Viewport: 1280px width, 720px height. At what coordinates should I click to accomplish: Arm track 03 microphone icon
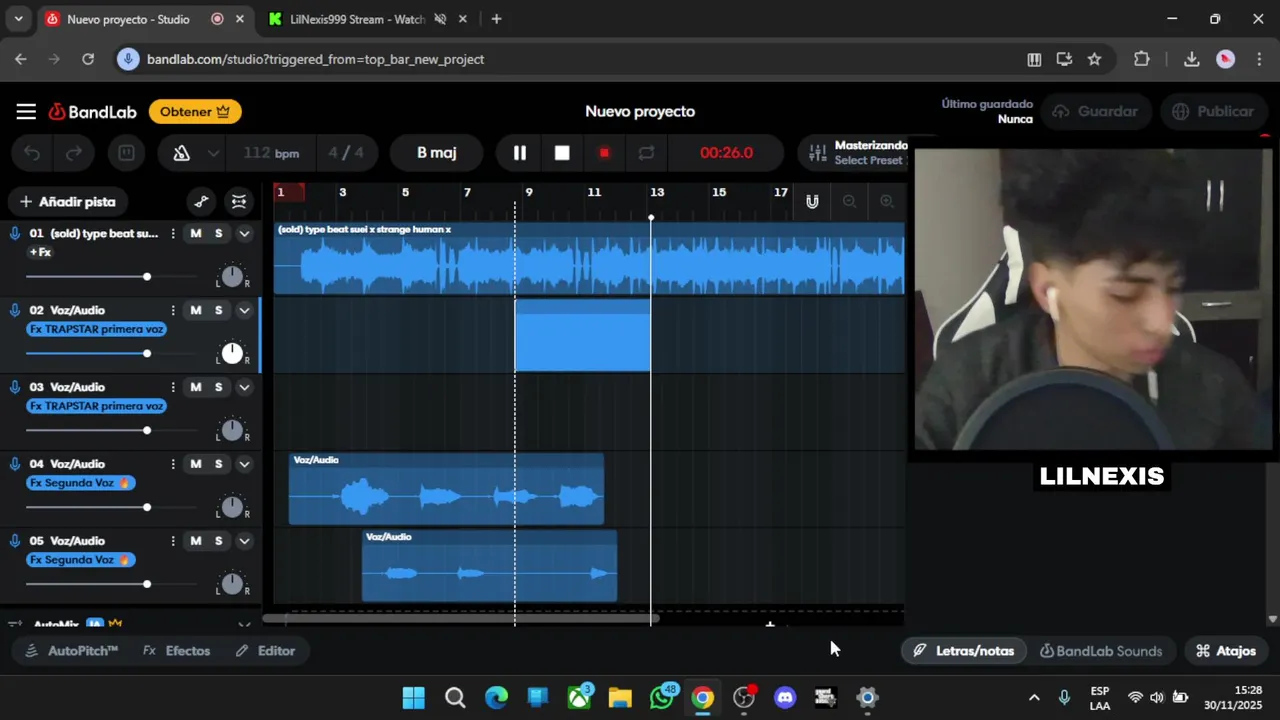pos(14,387)
